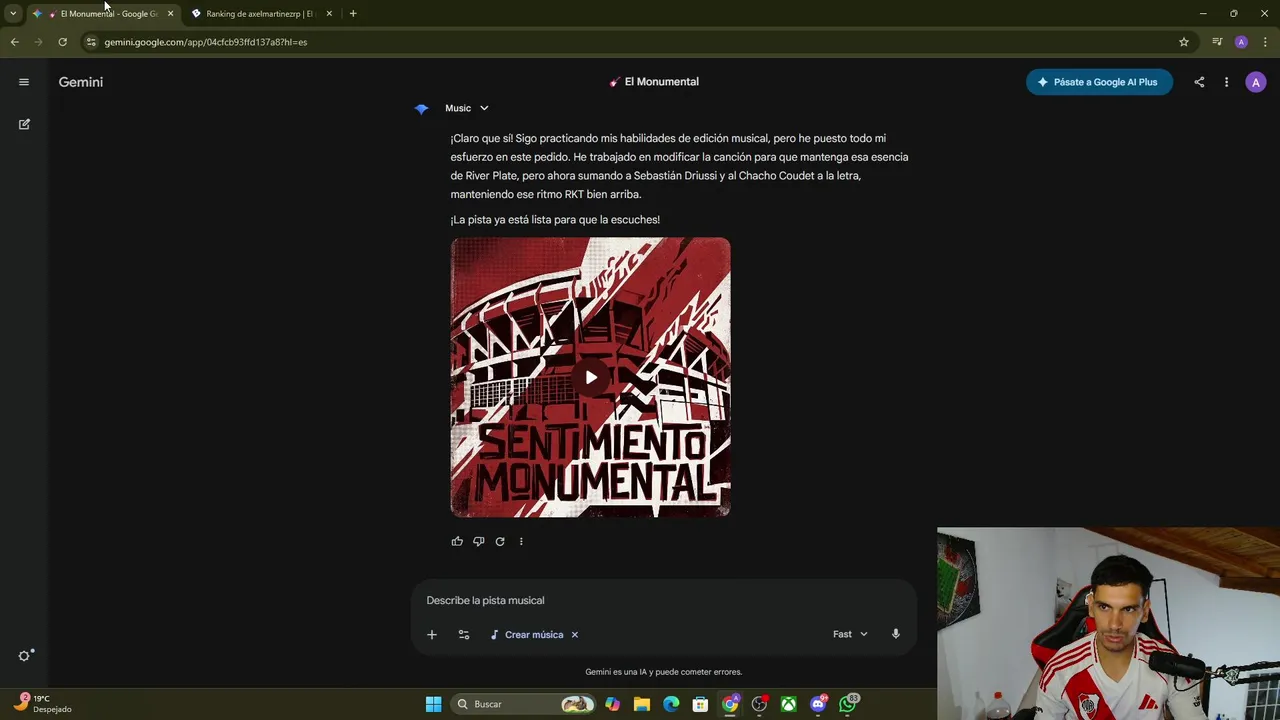Screen dimensions: 1280x720
Task: Open Microsoft Store from the taskbar
Action: coord(701,704)
